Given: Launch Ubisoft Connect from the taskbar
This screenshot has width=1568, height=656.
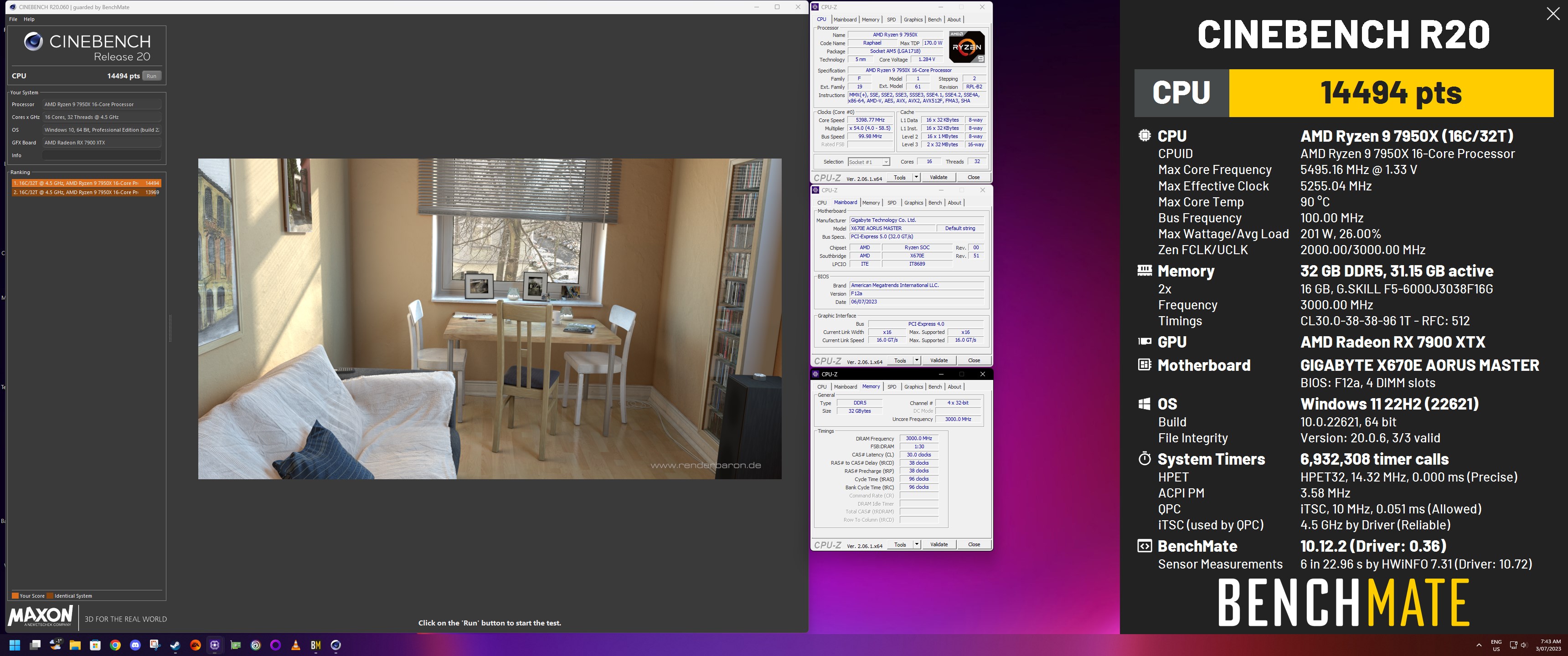Looking at the screenshot, I should (256, 645).
